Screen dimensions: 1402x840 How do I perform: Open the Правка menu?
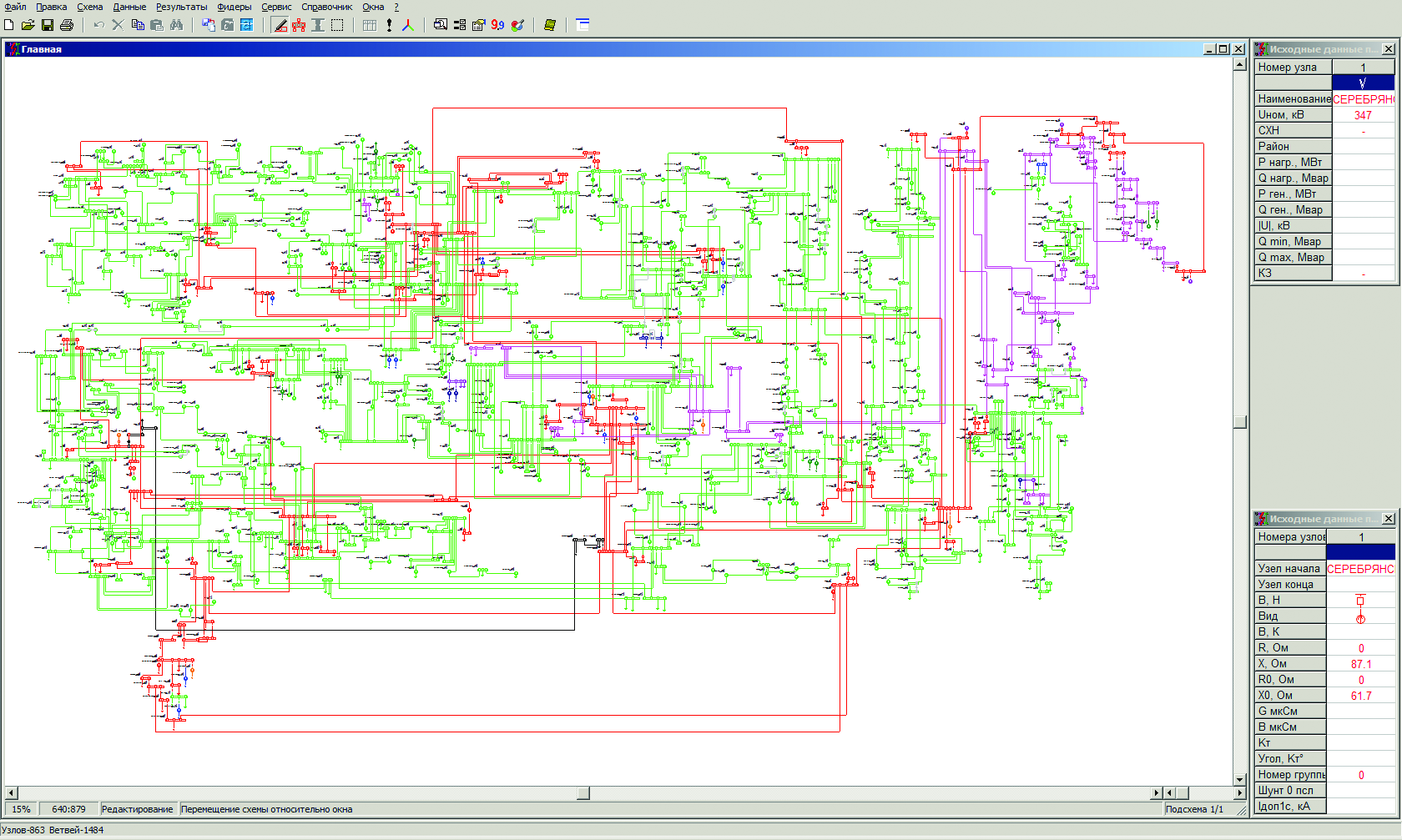[x=51, y=7]
